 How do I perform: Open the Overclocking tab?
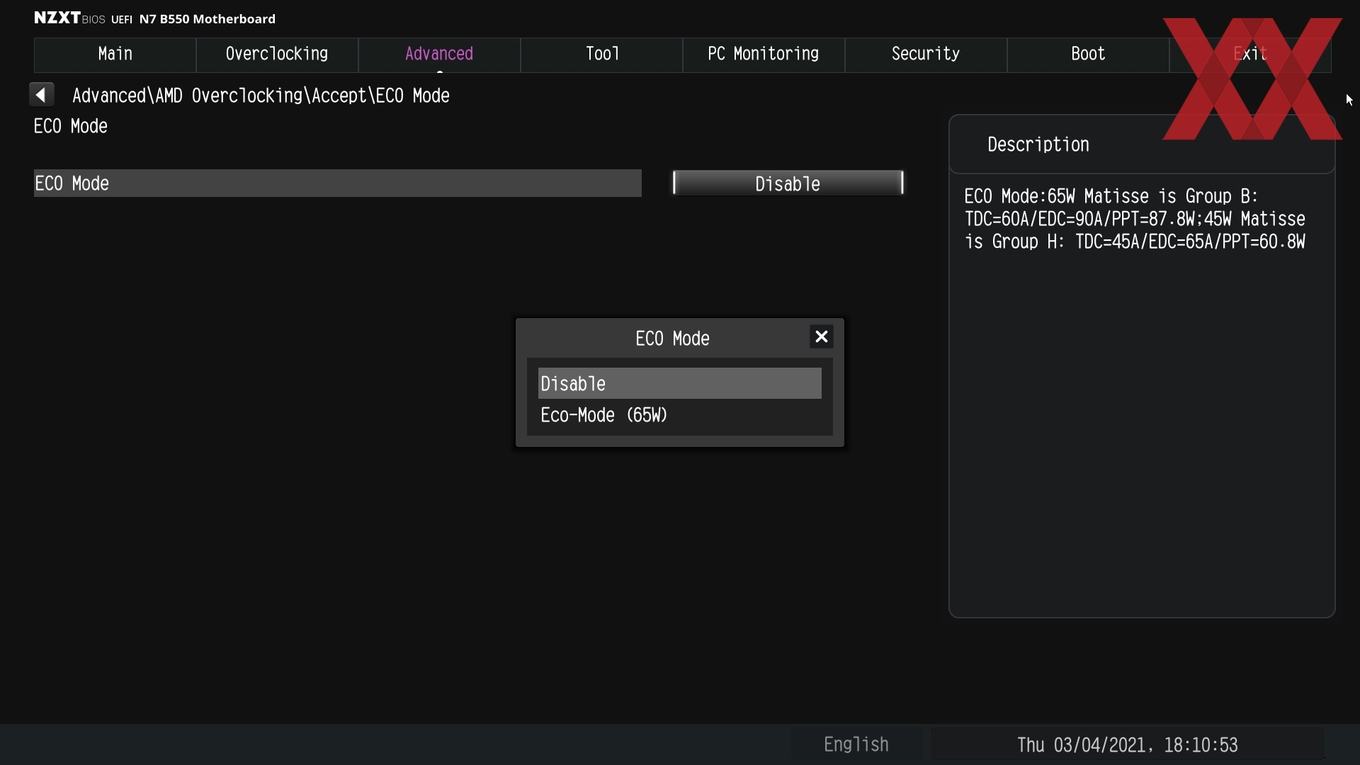(277, 54)
